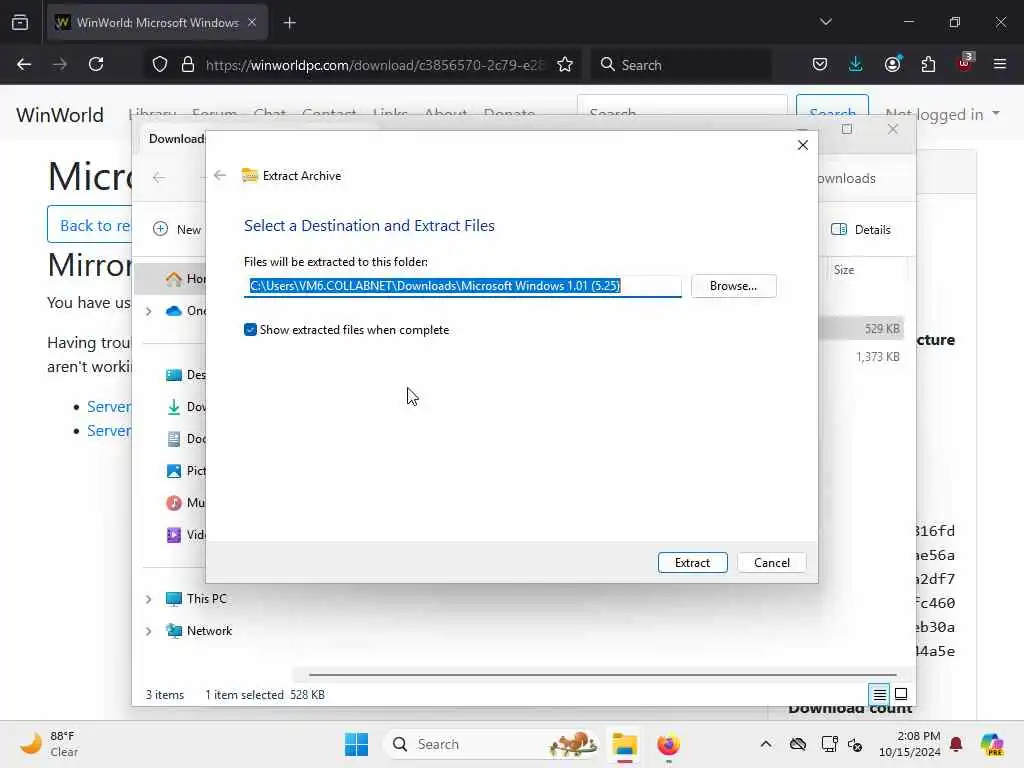
Task: Open the Windows Start menu
Action: pyautogui.click(x=357, y=744)
